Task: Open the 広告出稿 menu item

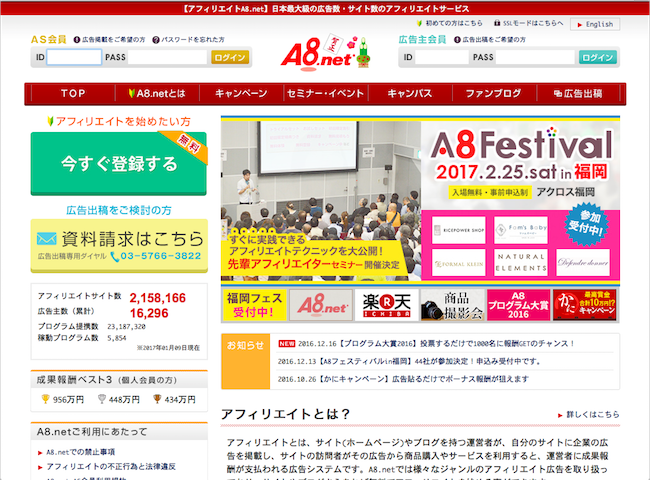Action: click(578, 94)
